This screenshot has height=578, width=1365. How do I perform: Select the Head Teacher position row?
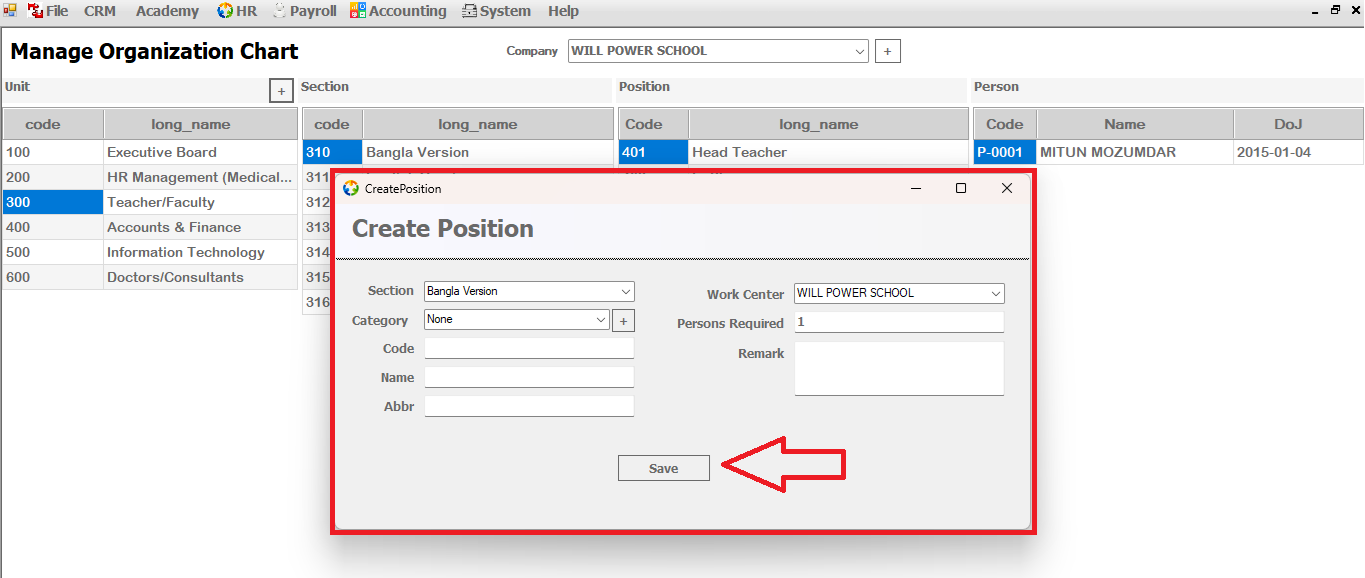pos(793,152)
